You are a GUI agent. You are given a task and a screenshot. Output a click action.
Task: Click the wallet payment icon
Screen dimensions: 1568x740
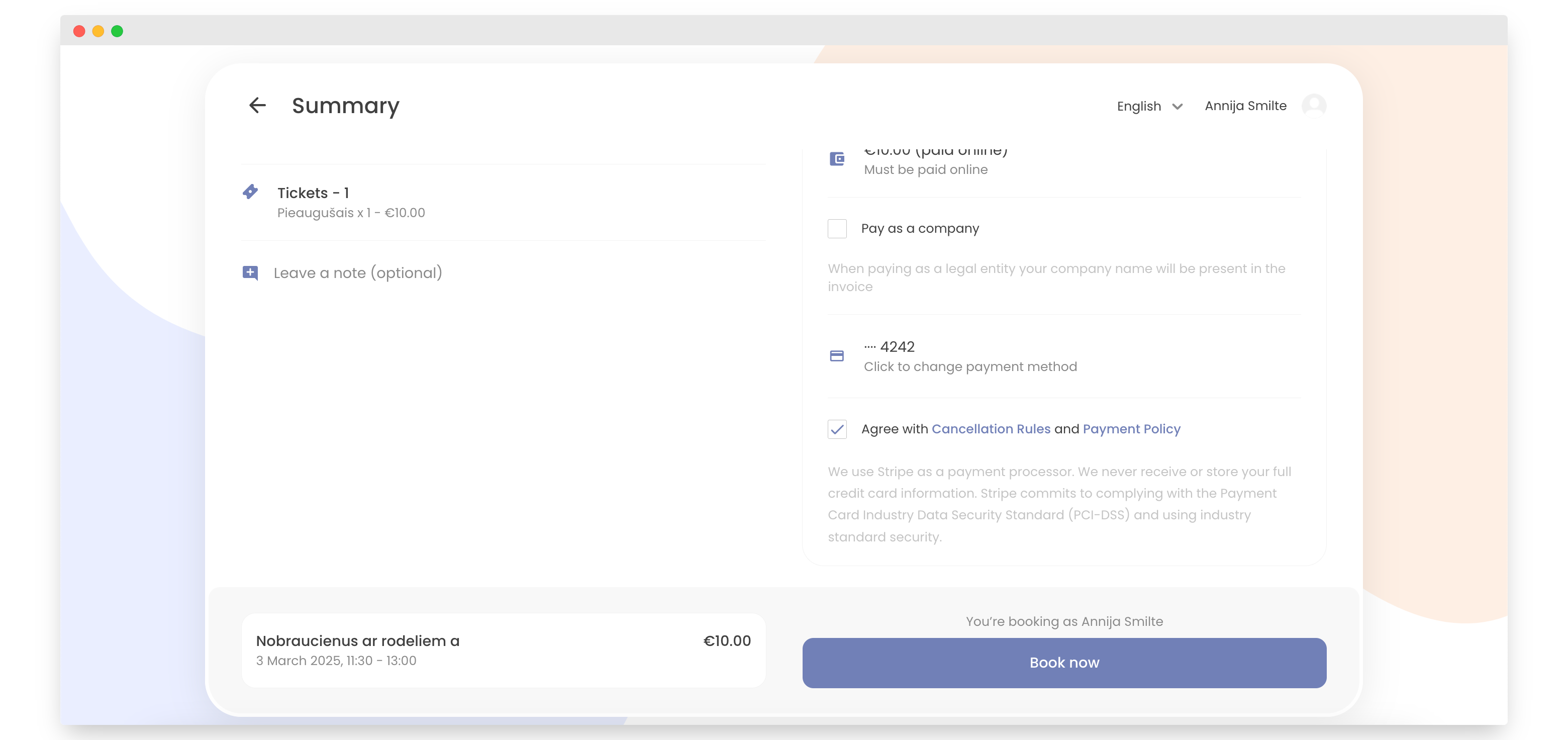(837, 159)
